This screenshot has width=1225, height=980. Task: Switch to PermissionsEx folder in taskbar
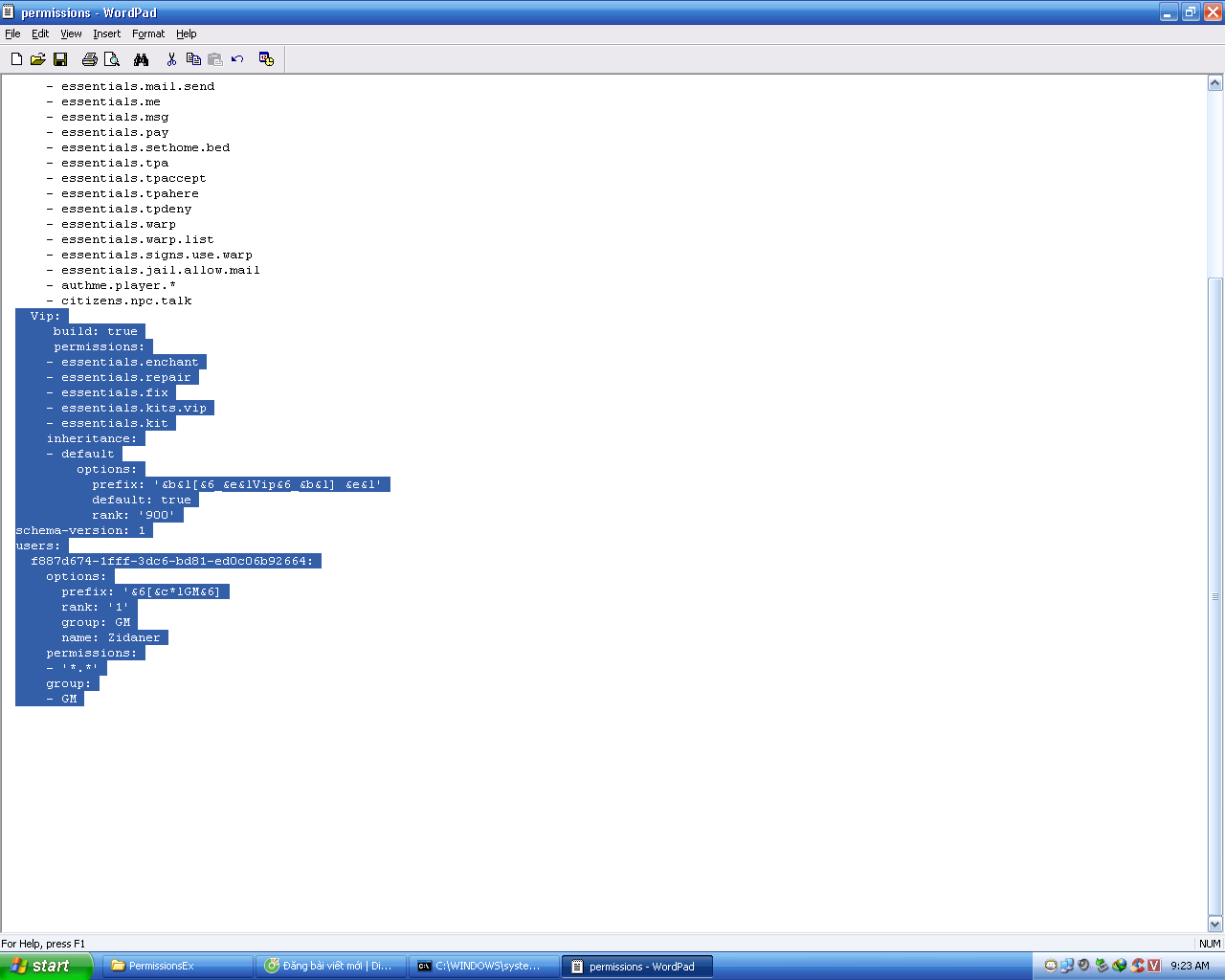pos(179,966)
